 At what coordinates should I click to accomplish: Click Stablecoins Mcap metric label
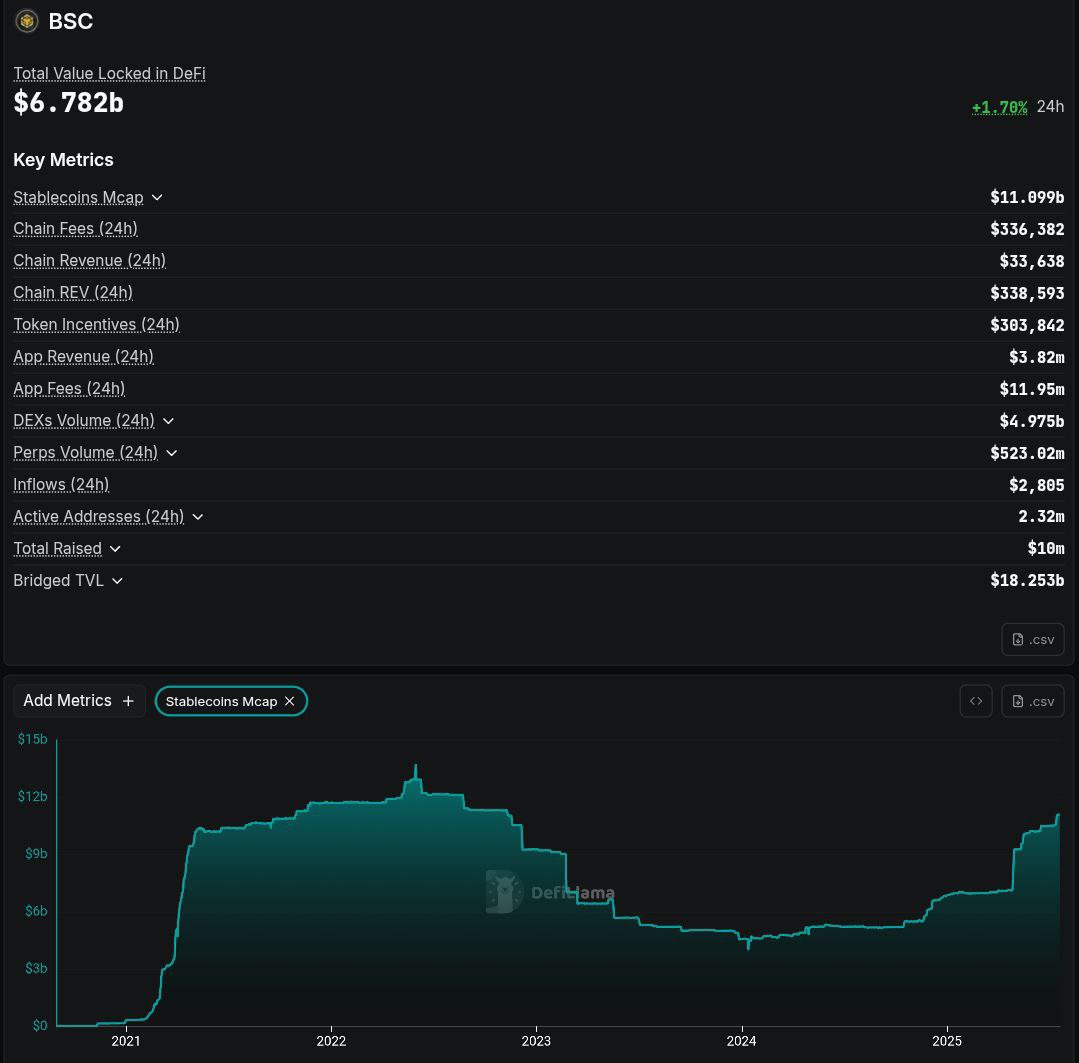click(x=78, y=197)
